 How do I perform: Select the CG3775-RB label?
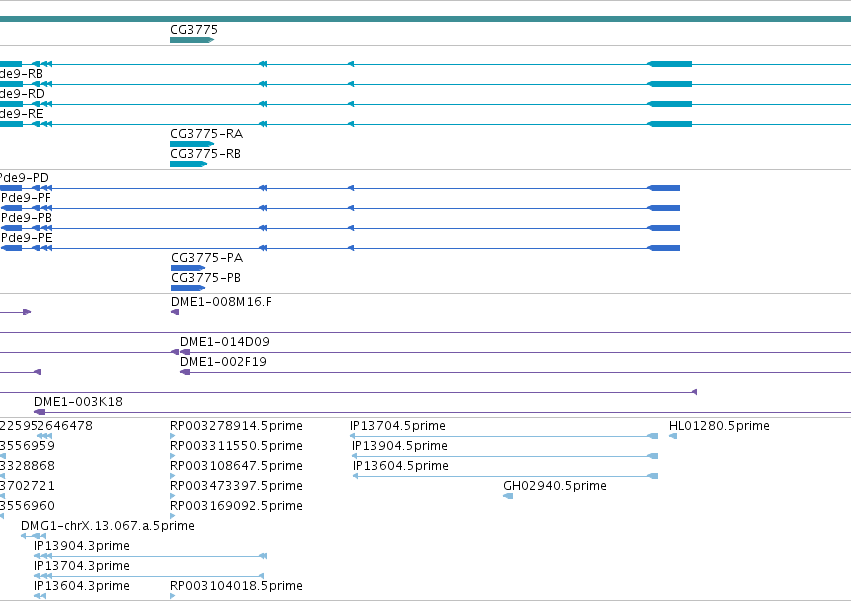[x=205, y=154]
